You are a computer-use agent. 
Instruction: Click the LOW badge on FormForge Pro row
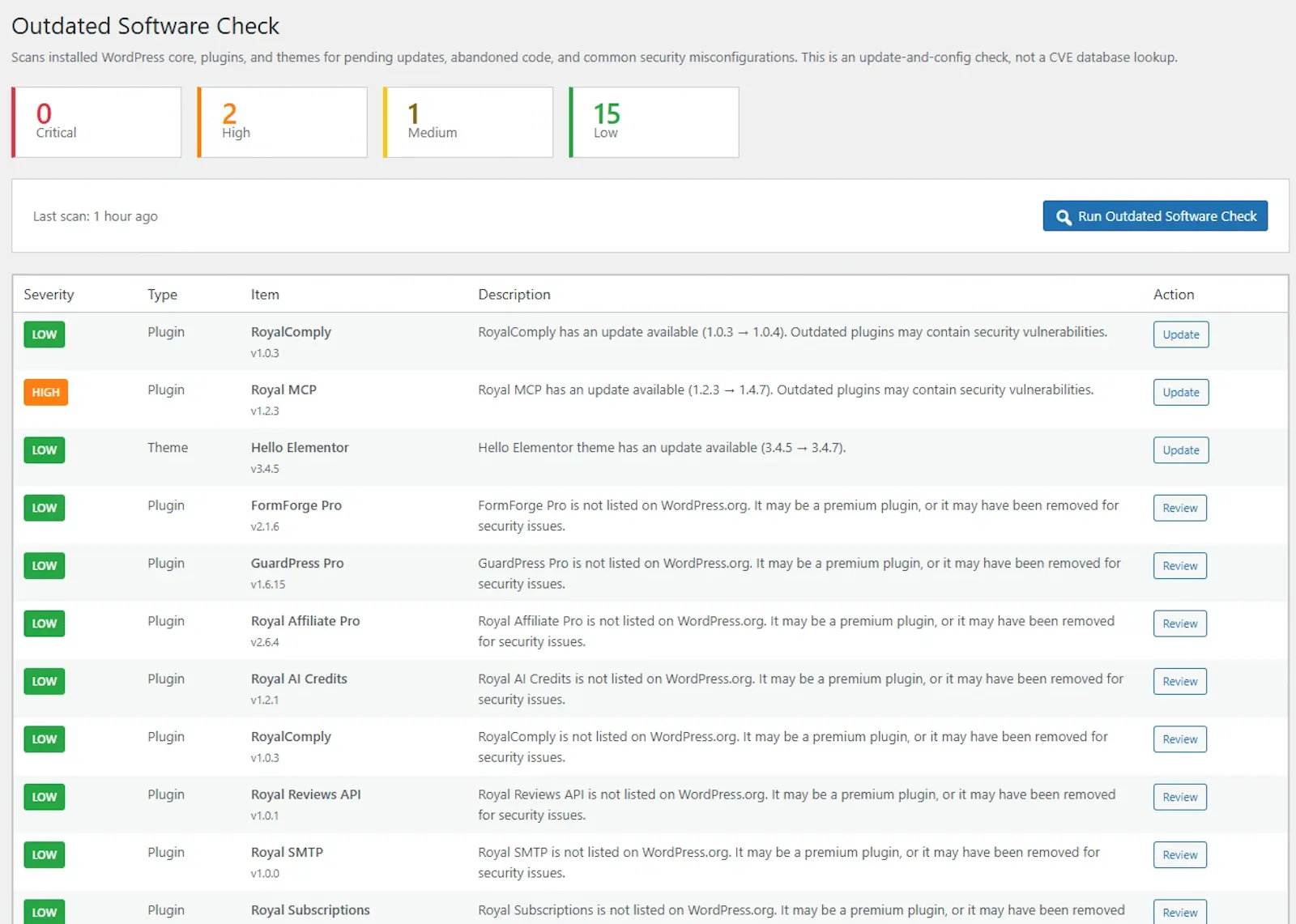(x=45, y=508)
